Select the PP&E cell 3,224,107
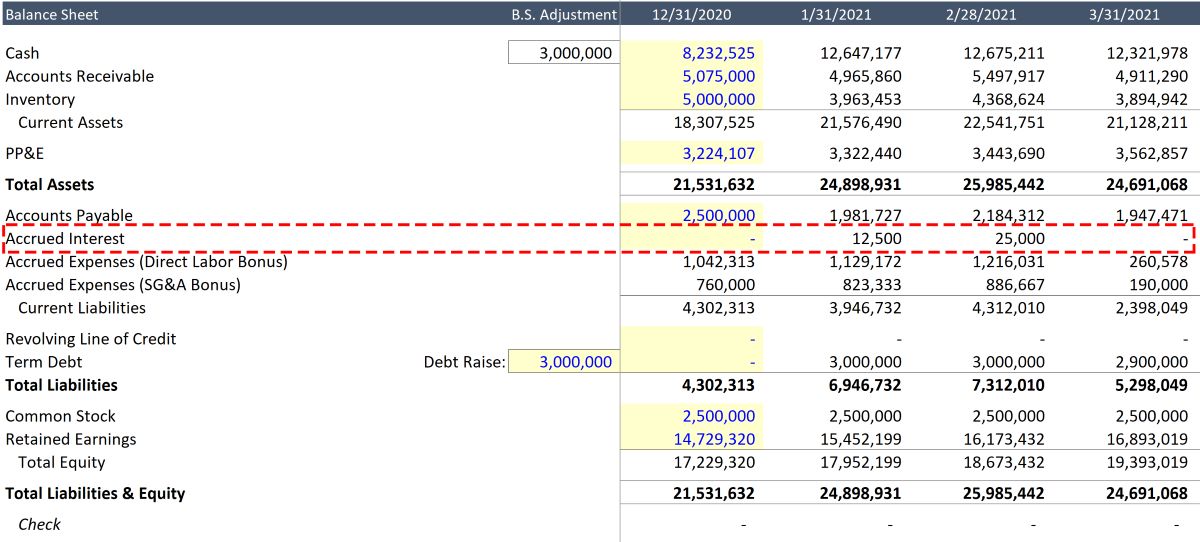This screenshot has width=1200, height=542. pyautogui.click(x=717, y=153)
